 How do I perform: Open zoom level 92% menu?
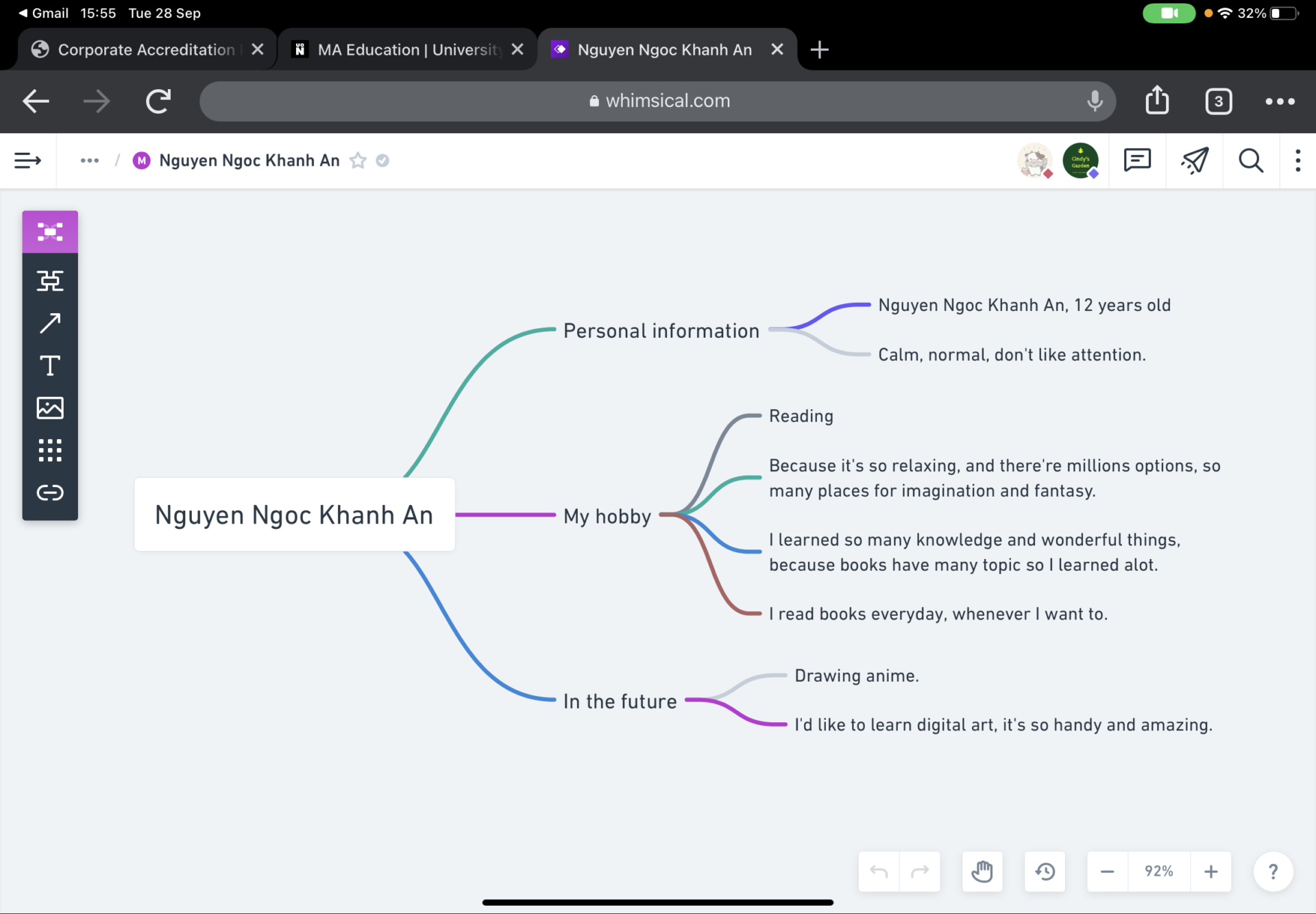(x=1158, y=872)
